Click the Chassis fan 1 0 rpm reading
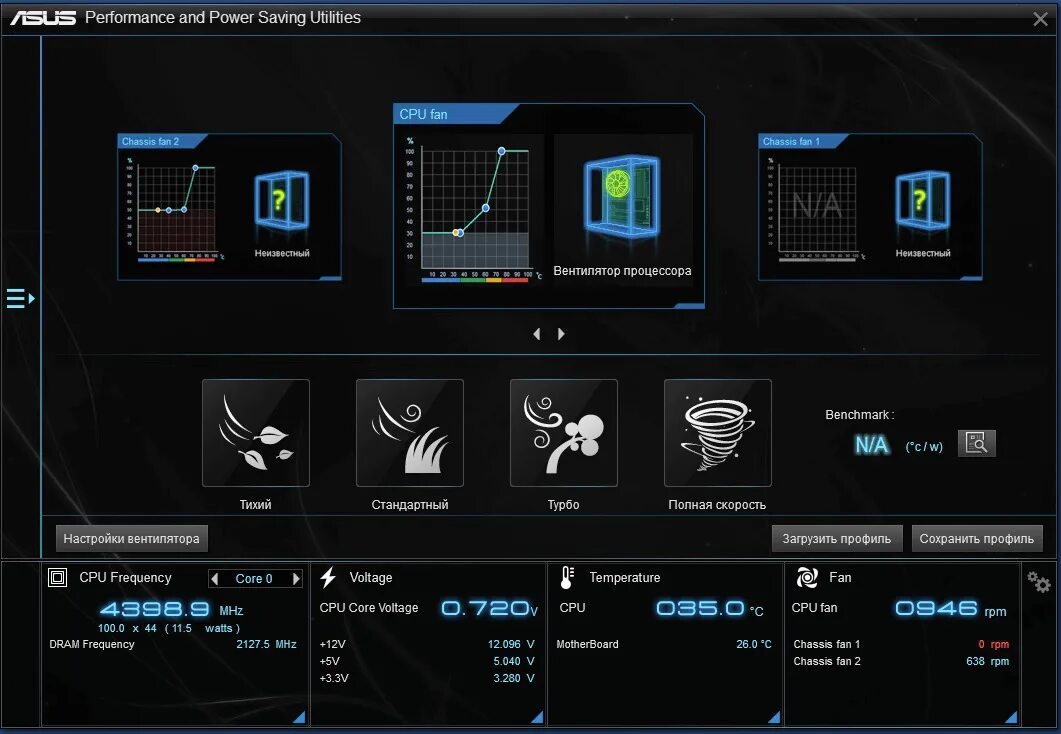 [x=993, y=644]
